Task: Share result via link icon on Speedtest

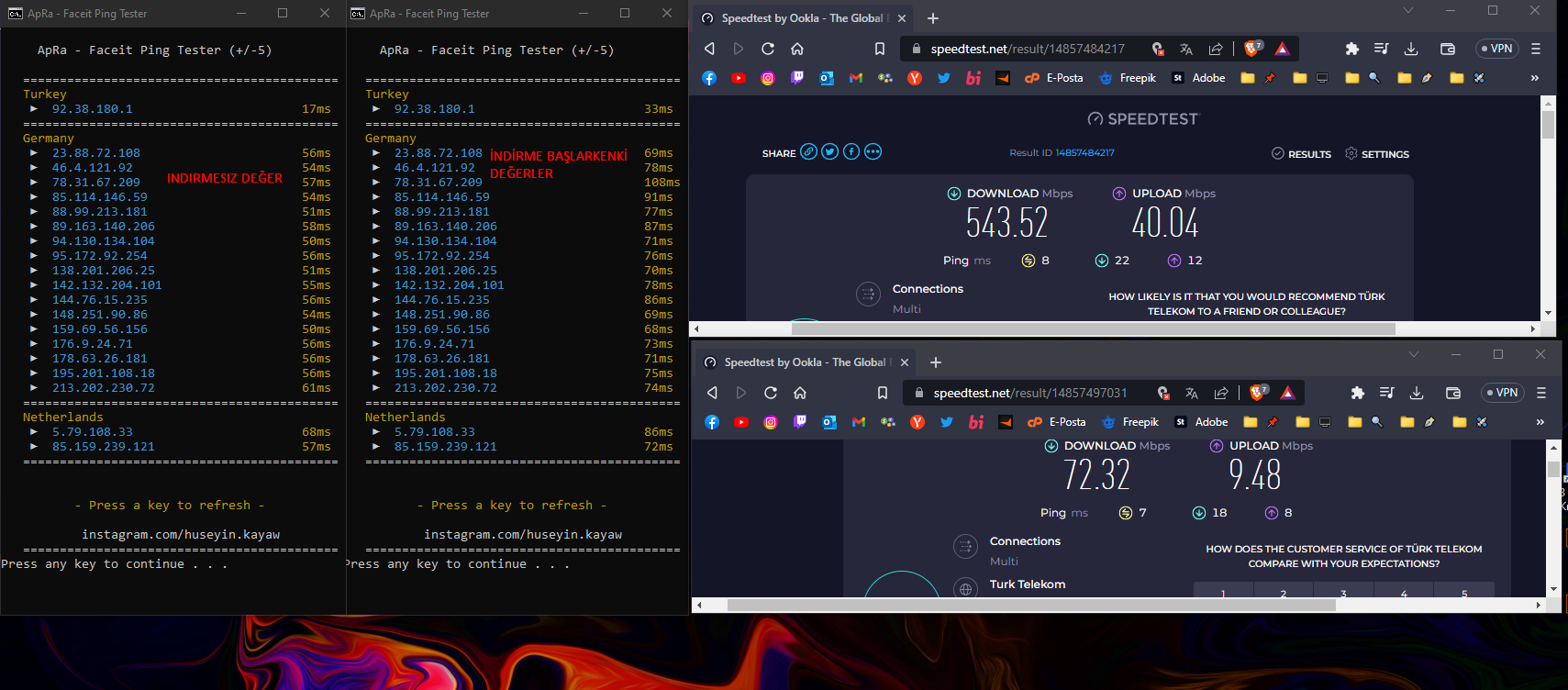Action: point(808,151)
